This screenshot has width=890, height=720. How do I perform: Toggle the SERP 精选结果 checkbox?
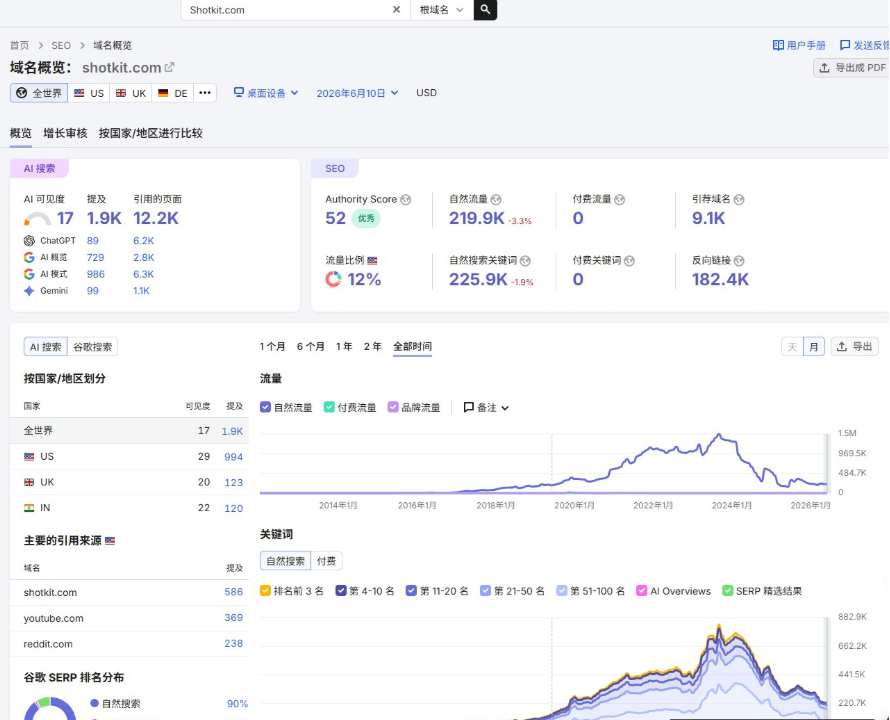pos(727,591)
